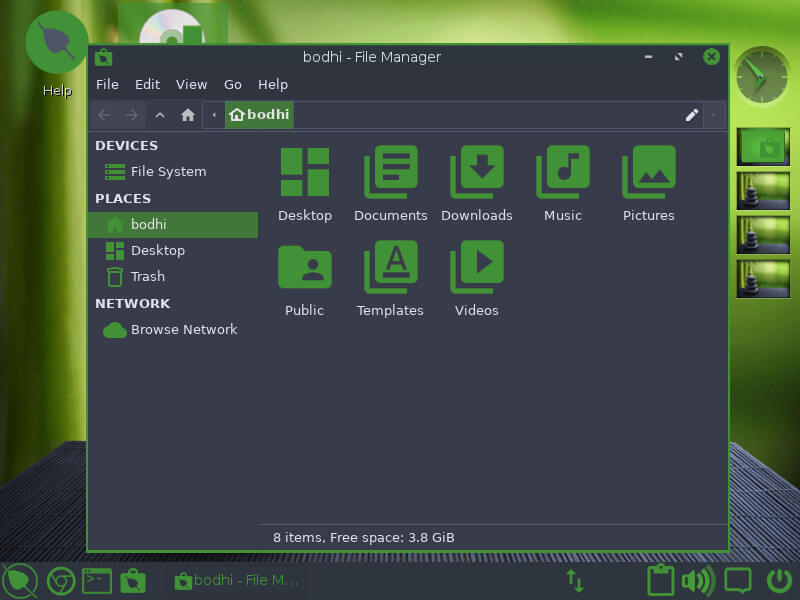Image resolution: width=800 pixels, height=600 pixels.
Task: Open Chromium browser from the taskbar
Action: coord(60,580)
